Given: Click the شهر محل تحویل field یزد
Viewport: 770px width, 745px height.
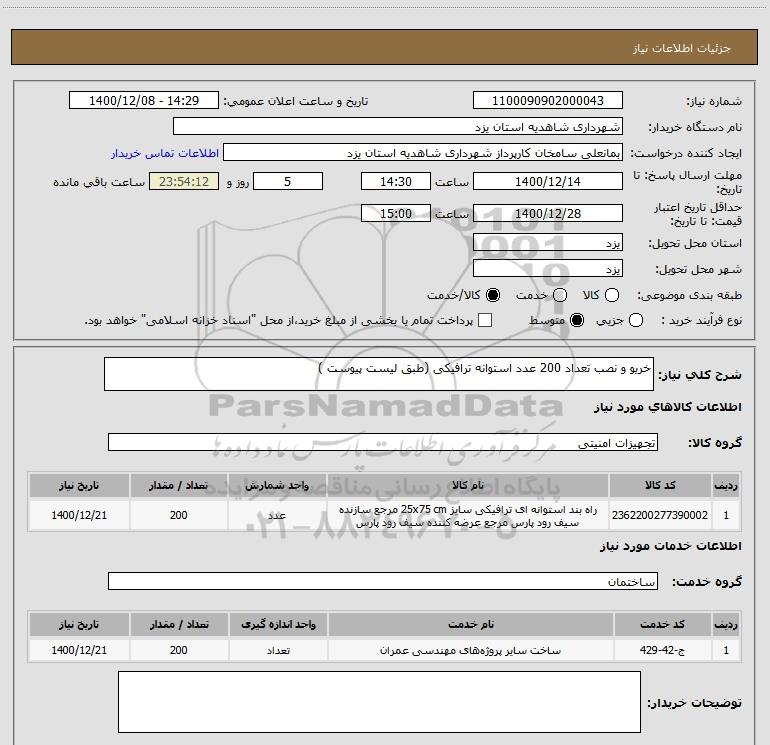Looking at the screenshot, I should 548,269.
